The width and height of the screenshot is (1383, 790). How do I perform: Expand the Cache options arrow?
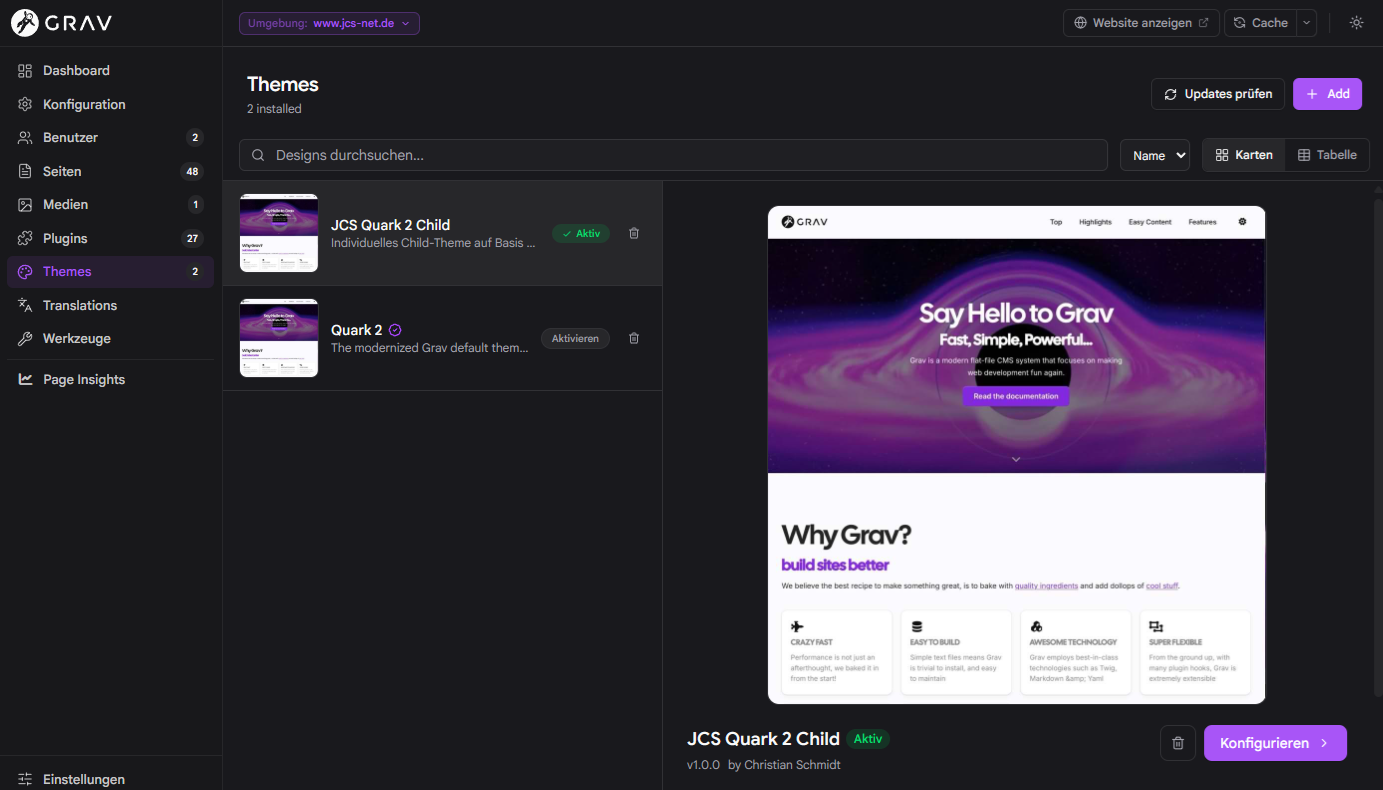[x=1307, y=23]
